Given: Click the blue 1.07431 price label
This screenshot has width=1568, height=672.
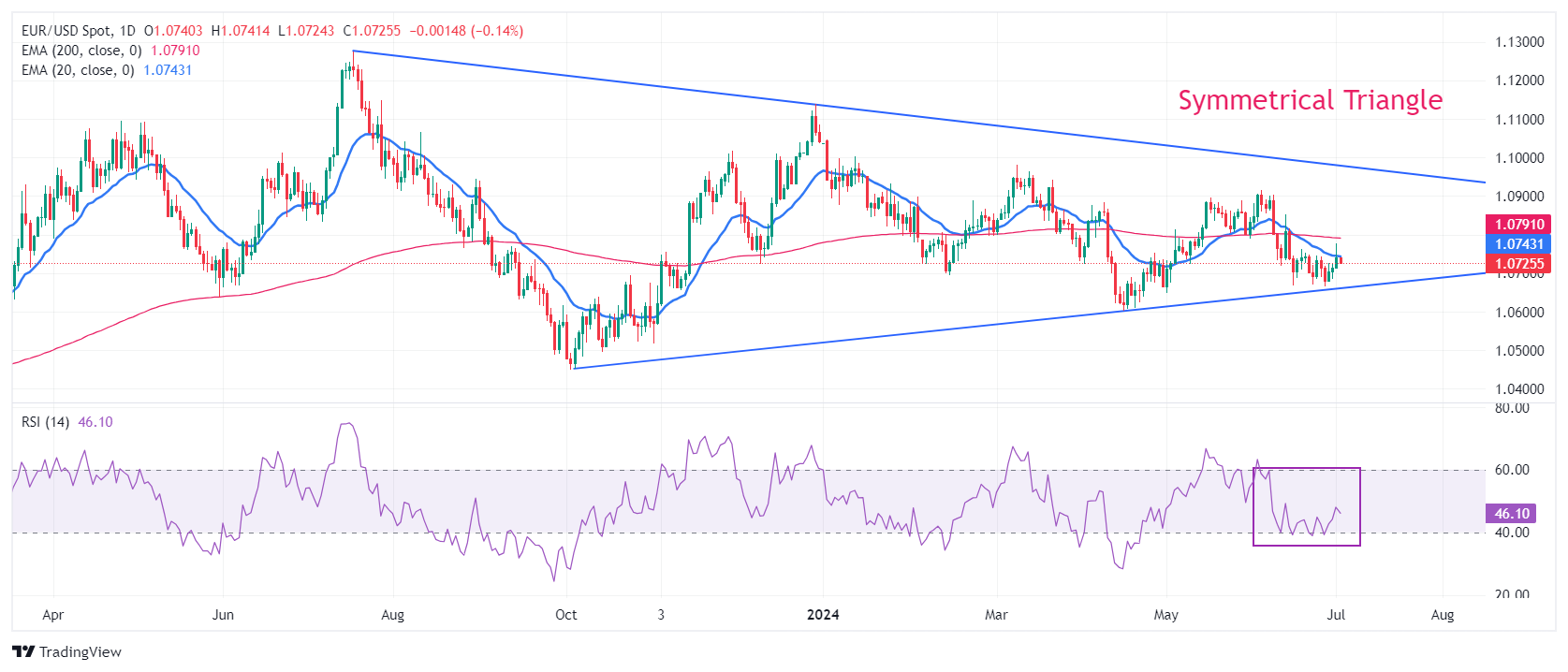Looking at the screenshot, I should click(x=1518, y=244).
